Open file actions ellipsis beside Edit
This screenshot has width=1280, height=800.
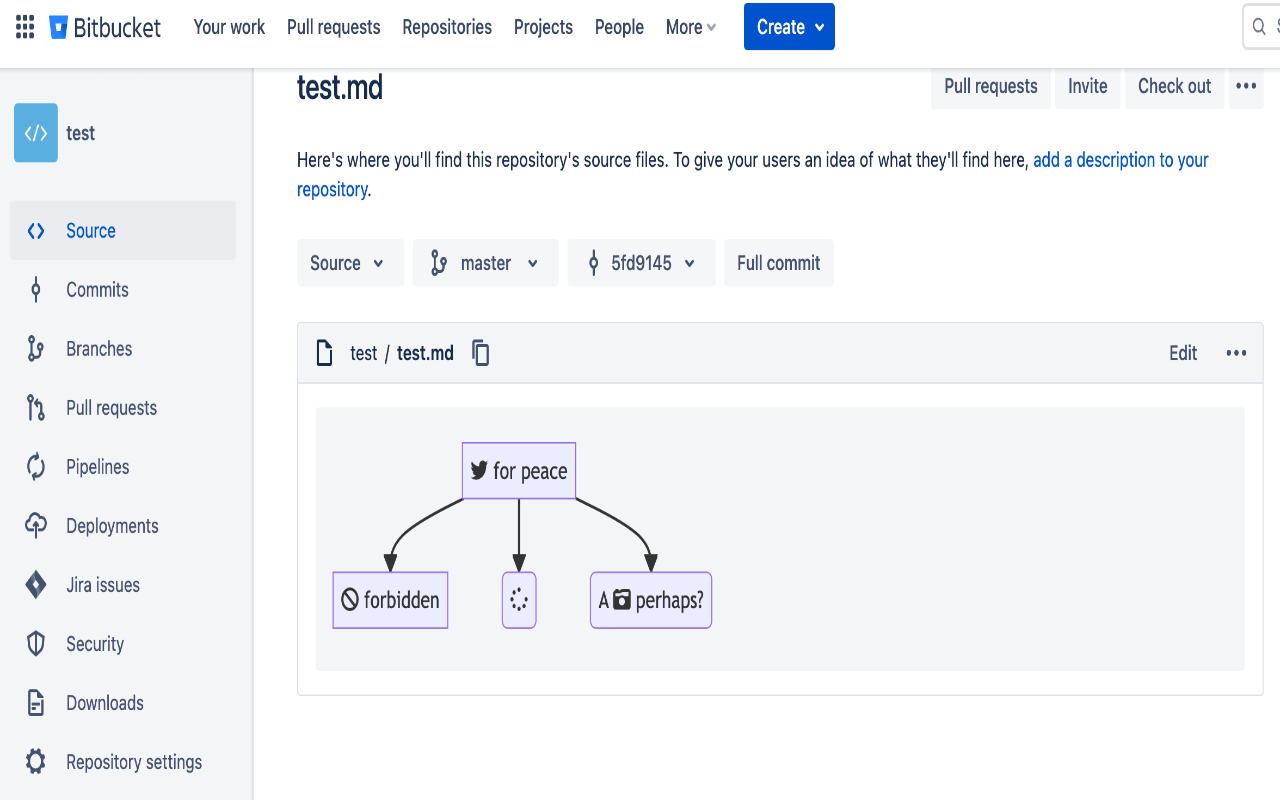pyautogui.click(x=1236, y=353)
